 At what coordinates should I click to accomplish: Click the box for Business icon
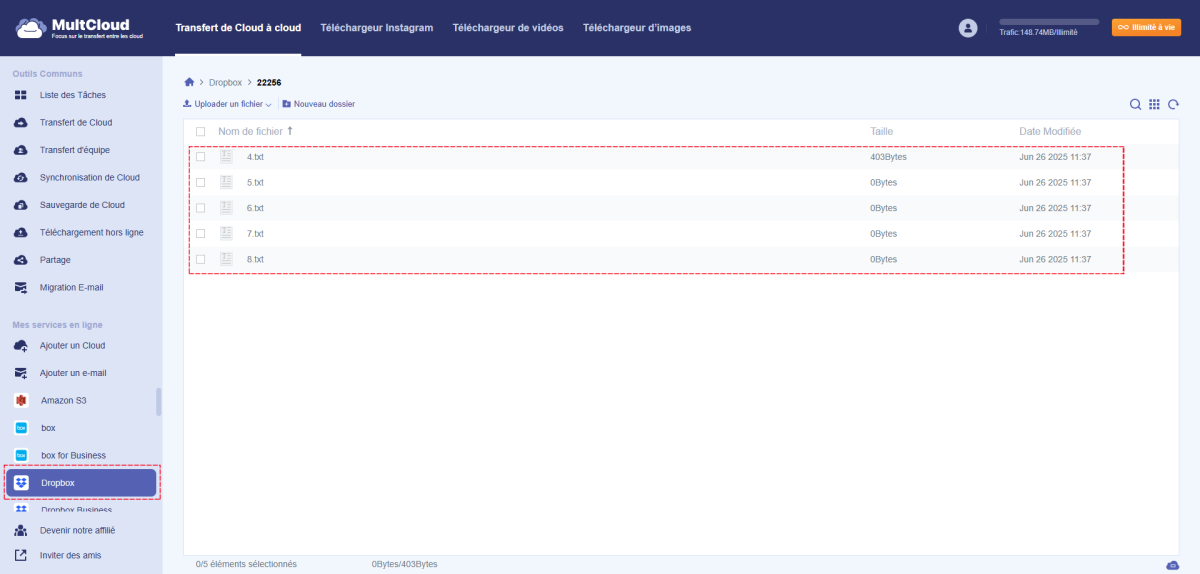click(x=21, y=455)
